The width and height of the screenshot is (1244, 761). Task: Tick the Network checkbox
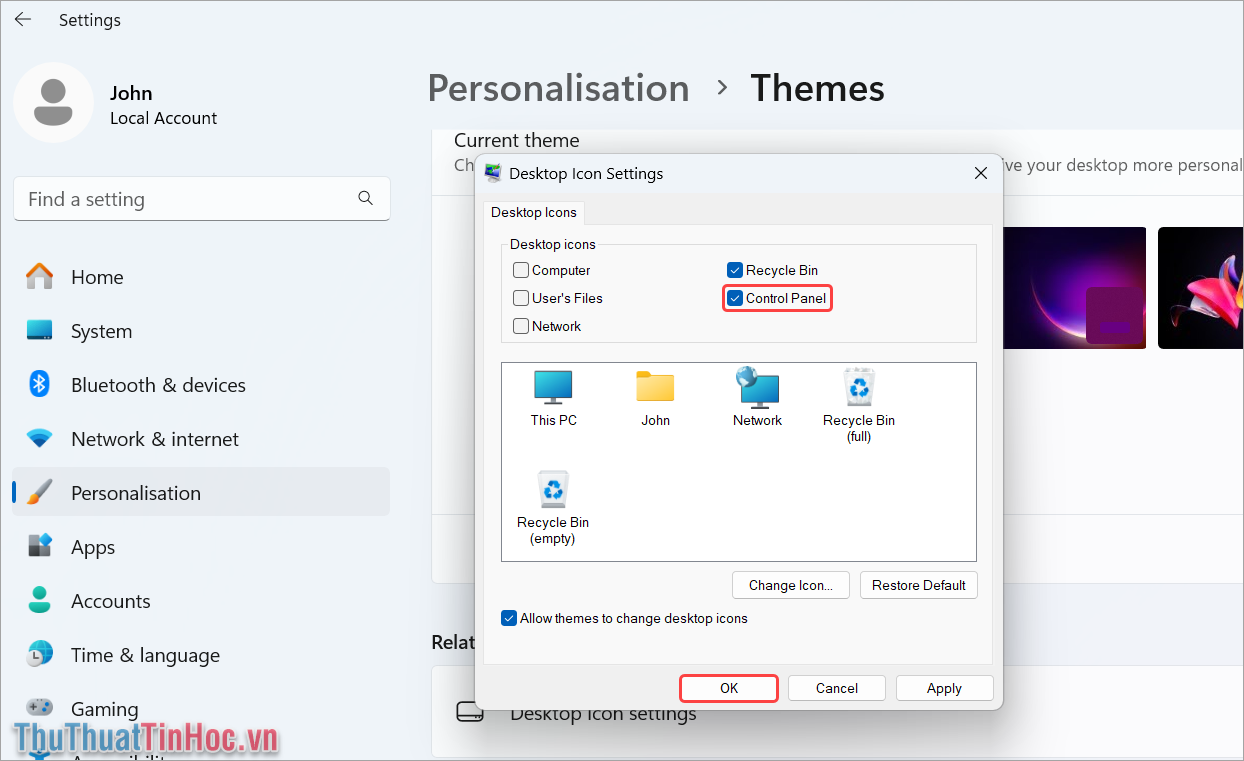[x=521, y=326]
